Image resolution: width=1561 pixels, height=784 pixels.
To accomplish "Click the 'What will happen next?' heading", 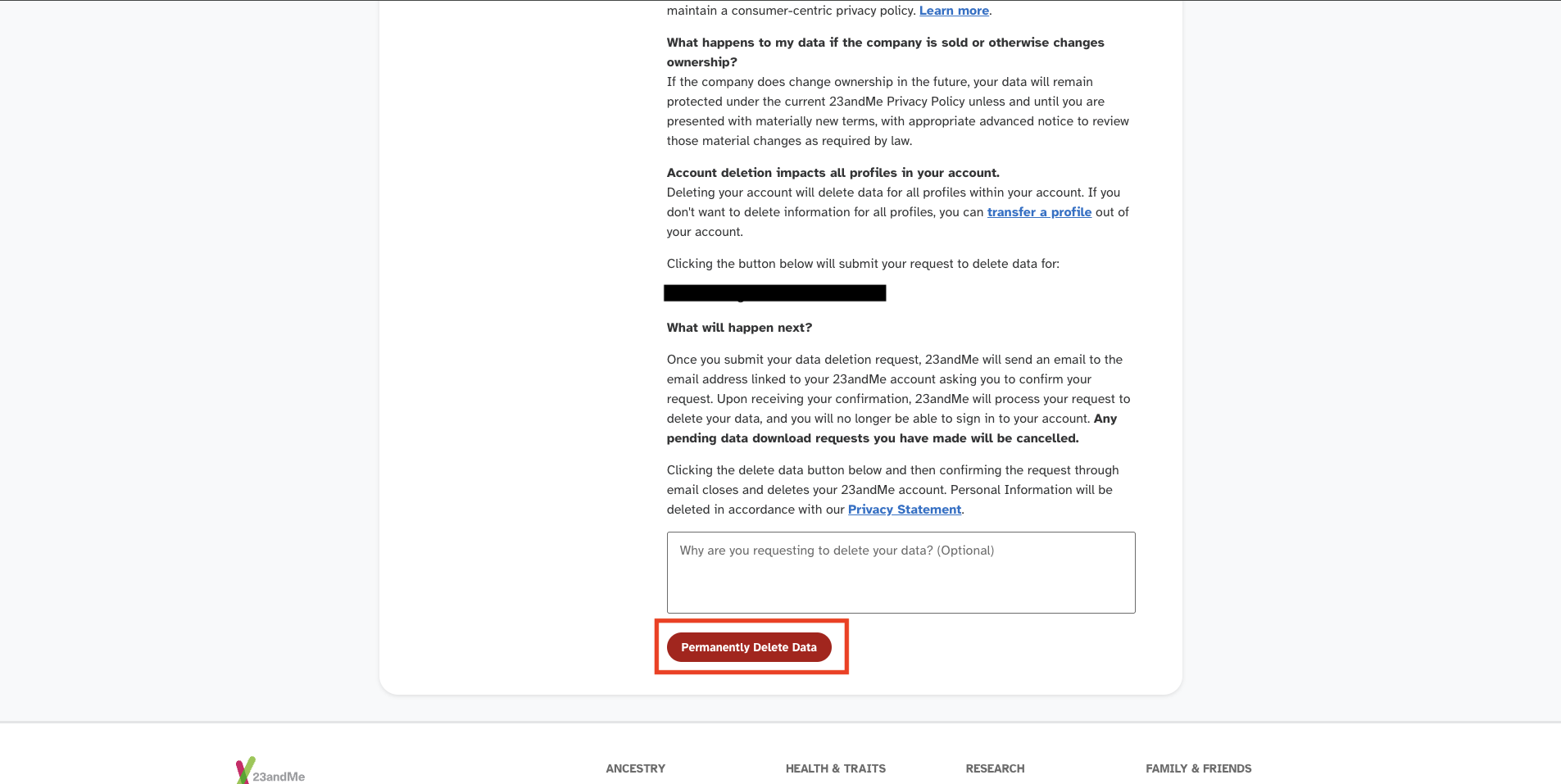I will click(x=739, y=328).
